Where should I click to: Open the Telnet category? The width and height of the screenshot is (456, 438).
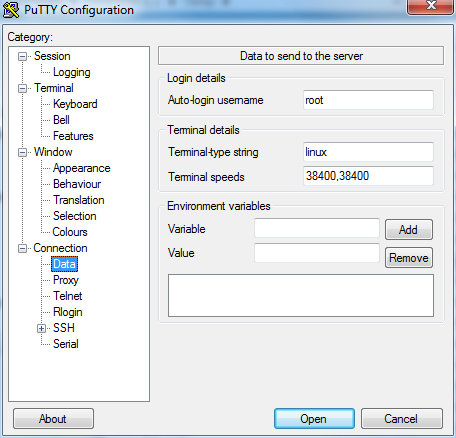pyautogui.click(x=68, y=296)
